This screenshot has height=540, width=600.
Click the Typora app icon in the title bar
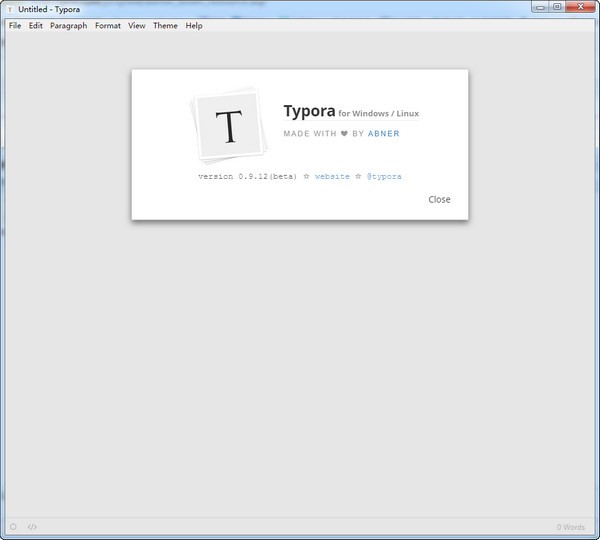(10, 9)
